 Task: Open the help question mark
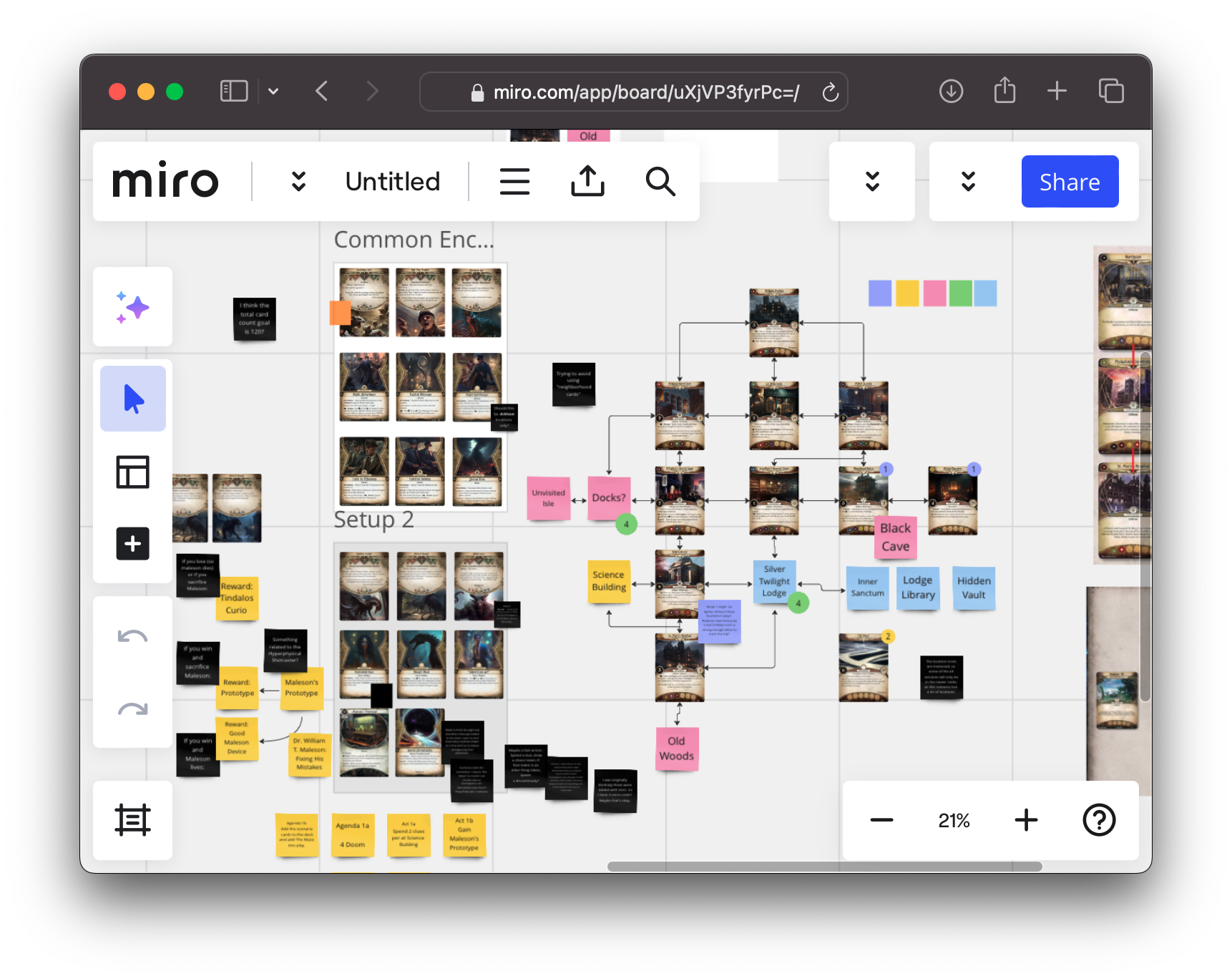point(1099,820)
